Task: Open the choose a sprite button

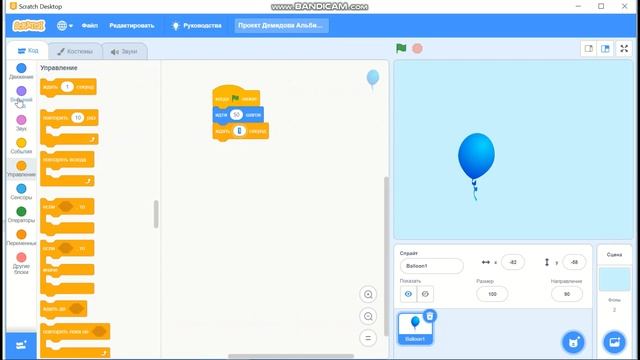Action: click(x=573, y=342)
